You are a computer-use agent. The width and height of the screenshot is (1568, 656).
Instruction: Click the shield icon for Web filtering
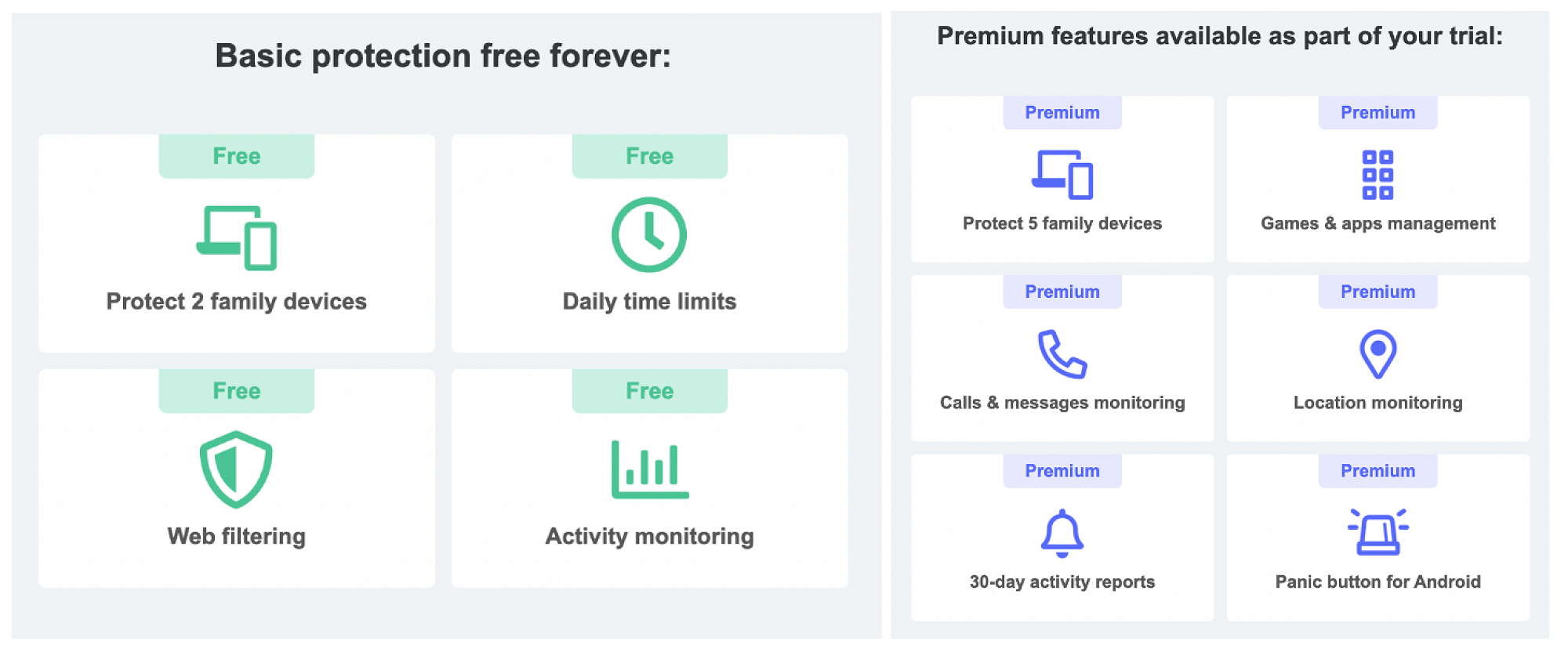pyautogui.click(x=236, y=469)
